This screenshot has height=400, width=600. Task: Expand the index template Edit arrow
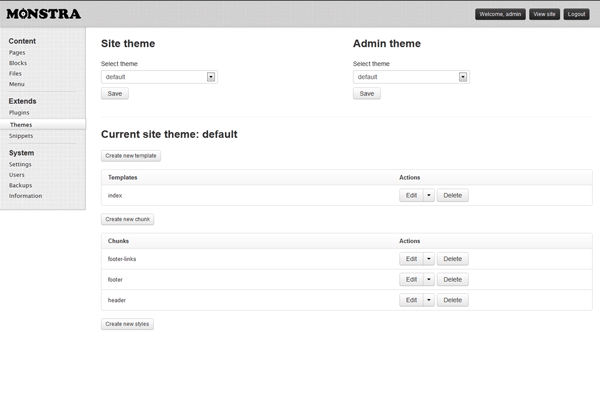(429, 195)
